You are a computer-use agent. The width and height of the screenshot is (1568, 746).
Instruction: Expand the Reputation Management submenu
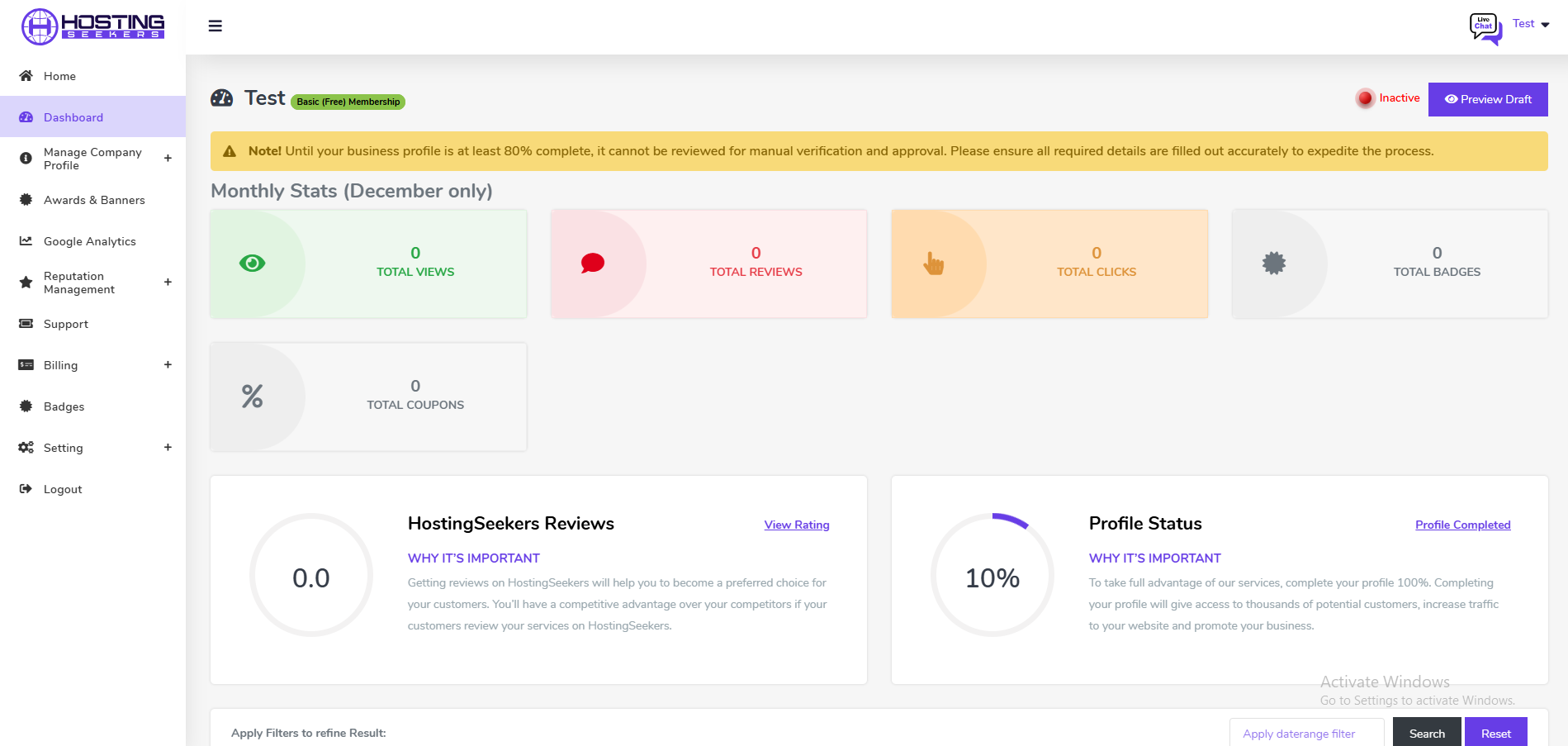pyautogui.click(x=168, y=283)
